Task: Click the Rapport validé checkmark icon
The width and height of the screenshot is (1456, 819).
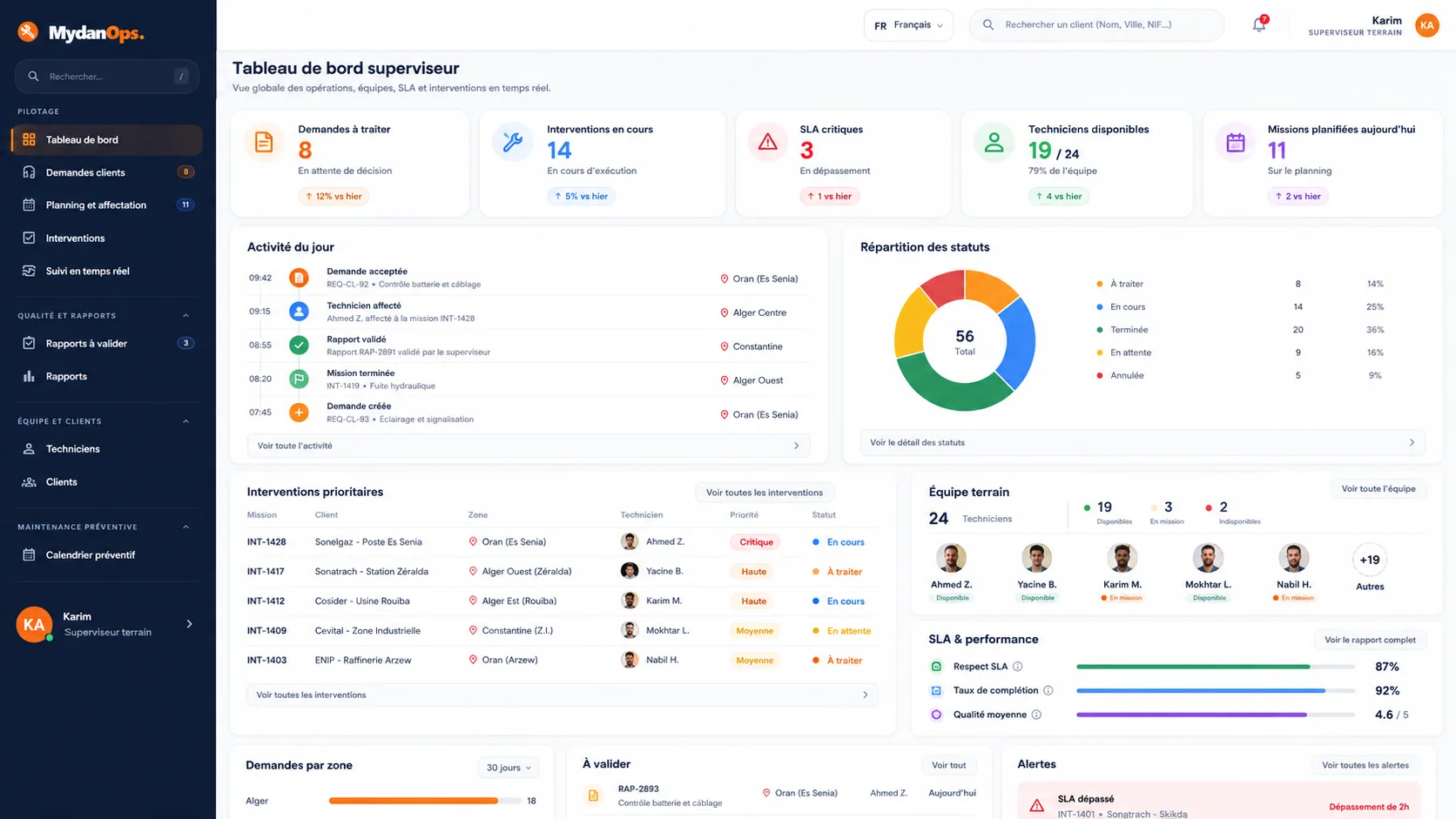Action: [x=299, y=345]
